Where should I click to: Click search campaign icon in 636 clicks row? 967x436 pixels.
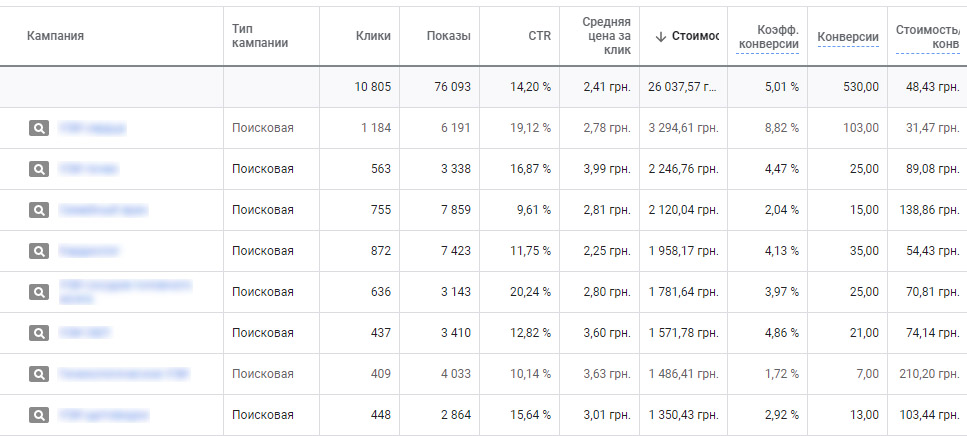click(x=39, y=292)
